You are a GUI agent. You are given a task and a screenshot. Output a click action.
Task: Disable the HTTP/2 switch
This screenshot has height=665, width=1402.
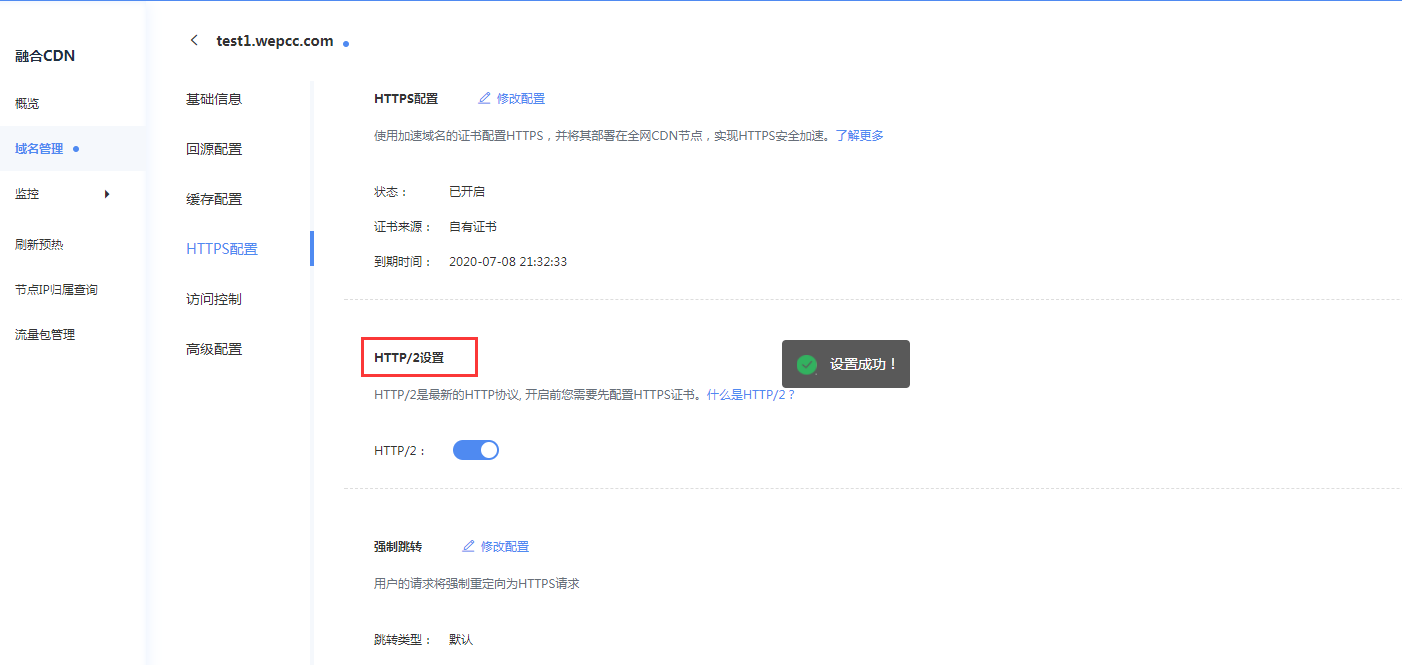click(x=476, y=450)
